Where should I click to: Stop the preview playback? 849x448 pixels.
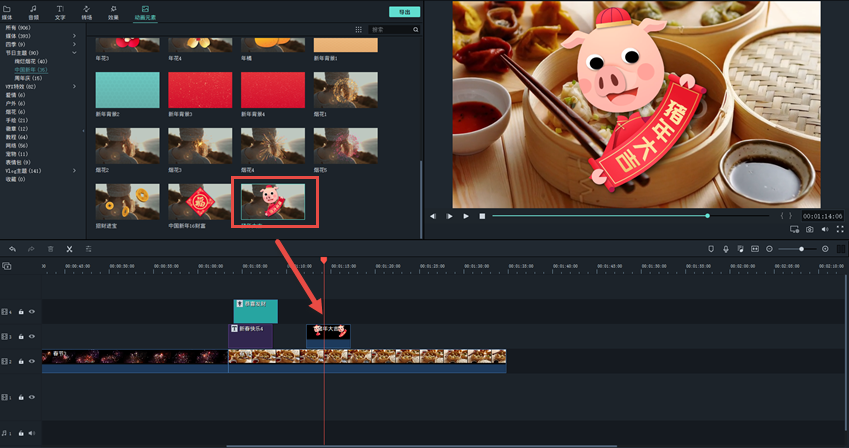(x=482, y=216)
